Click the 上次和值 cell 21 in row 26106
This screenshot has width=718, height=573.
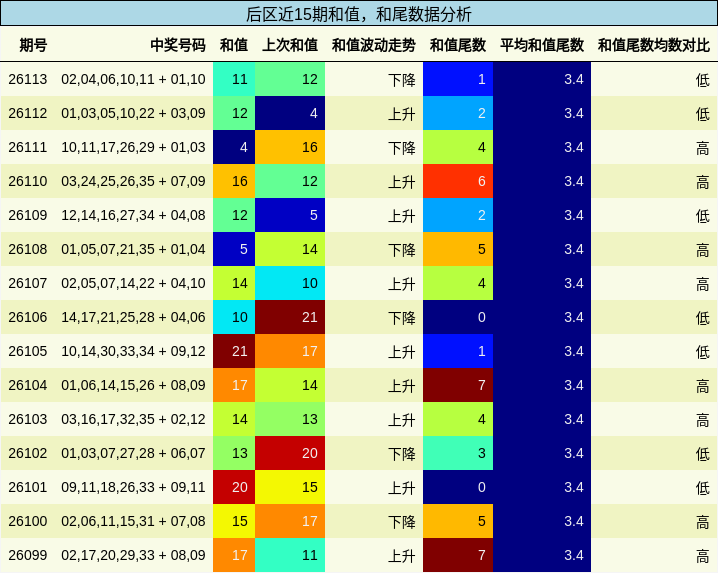290,317
